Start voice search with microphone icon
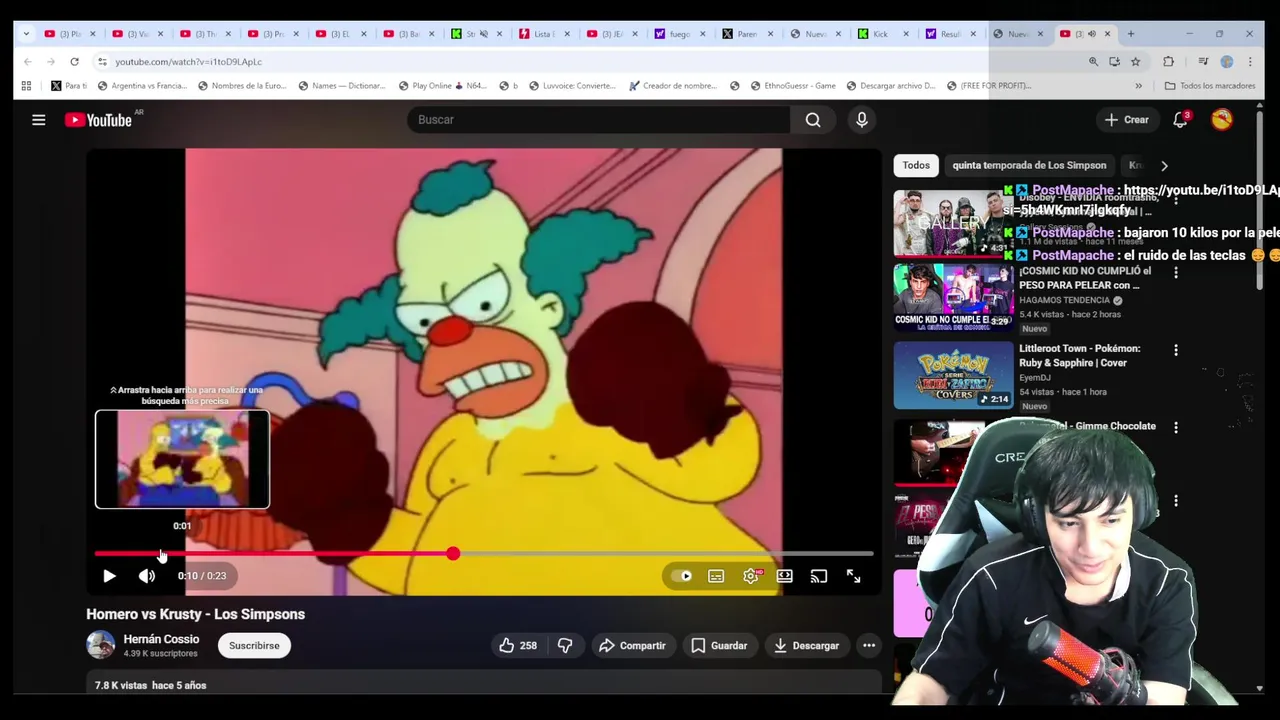Screen dimensions: 1280x720 (862, 120)
